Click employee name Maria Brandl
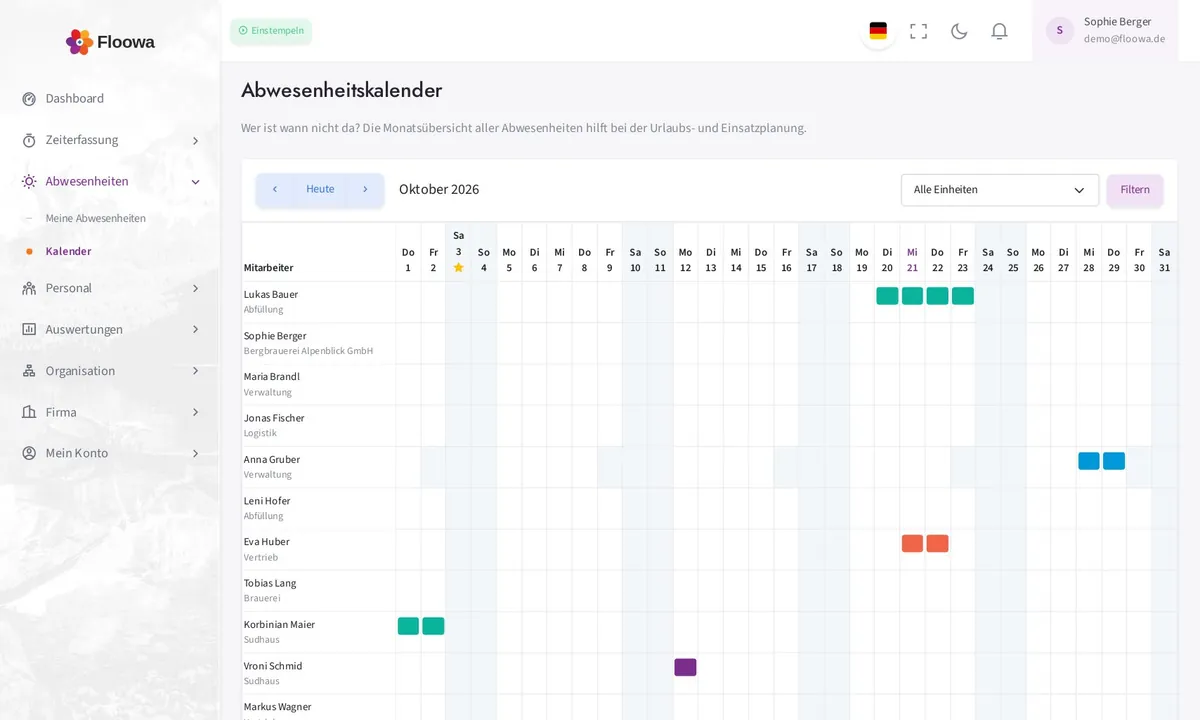This screenshot has width=1200, height=720. click(272, 377)
